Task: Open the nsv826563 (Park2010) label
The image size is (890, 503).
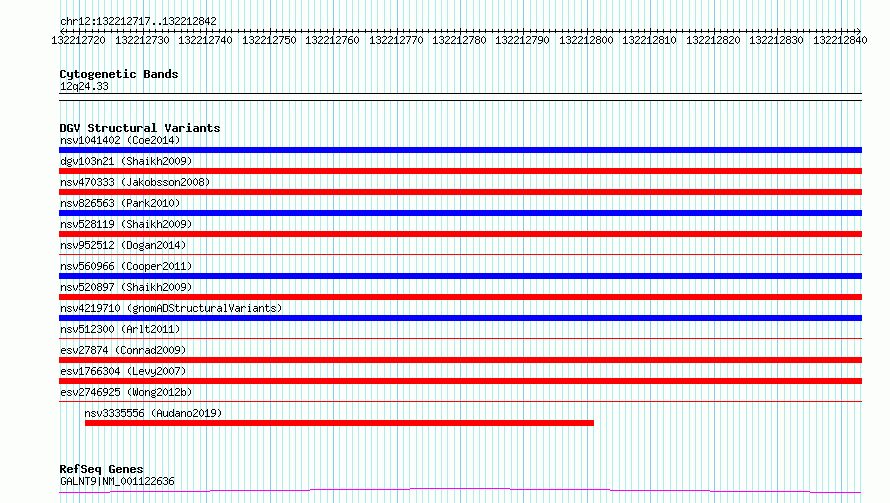Action: click(x=120, y=203)
